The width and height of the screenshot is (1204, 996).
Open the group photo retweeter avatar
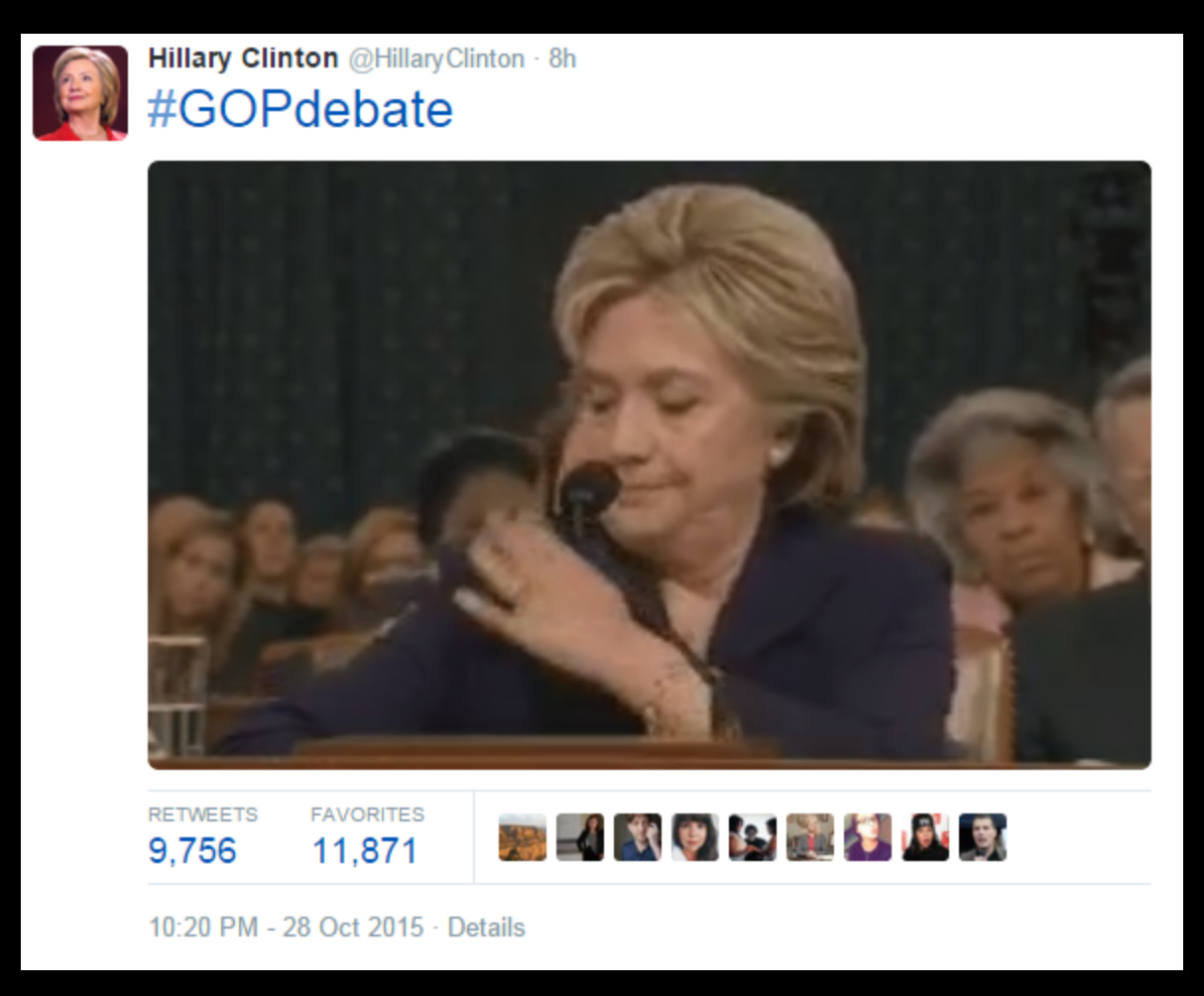(752, 837)
